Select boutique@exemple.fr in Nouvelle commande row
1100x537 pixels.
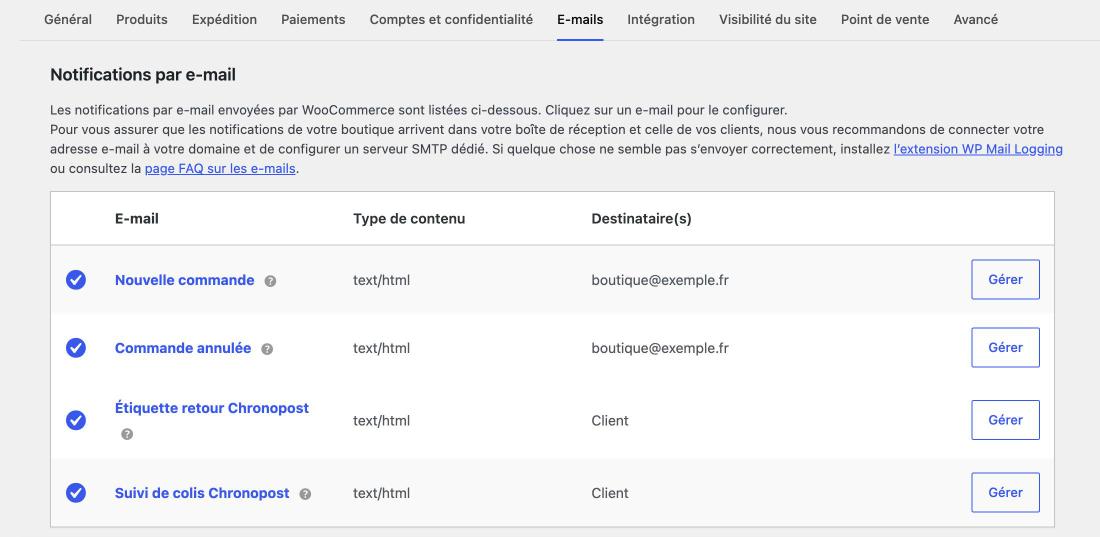click(x=660, y=280)
